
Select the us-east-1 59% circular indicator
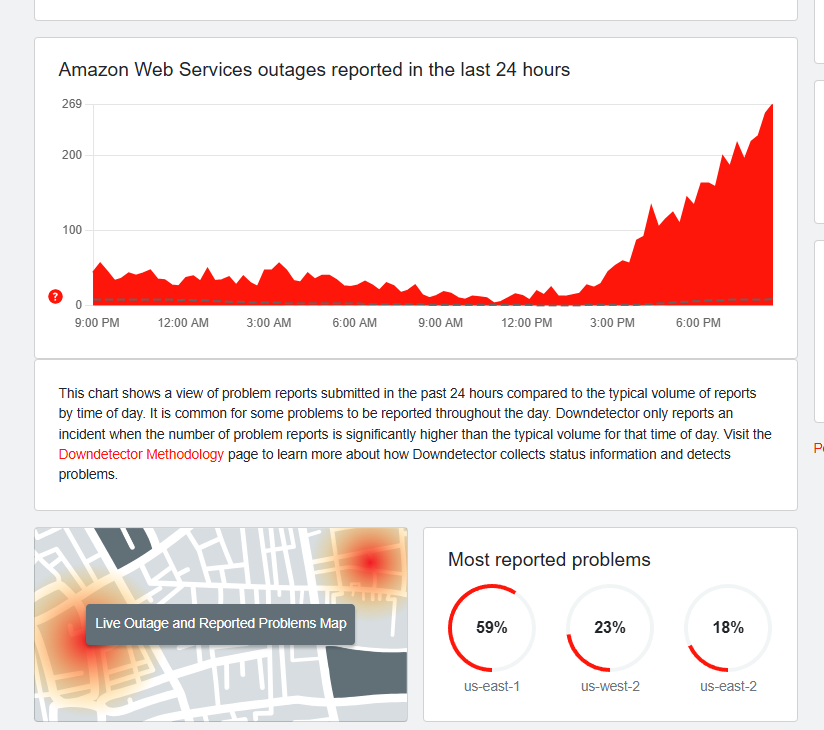[x=491, y=628]
